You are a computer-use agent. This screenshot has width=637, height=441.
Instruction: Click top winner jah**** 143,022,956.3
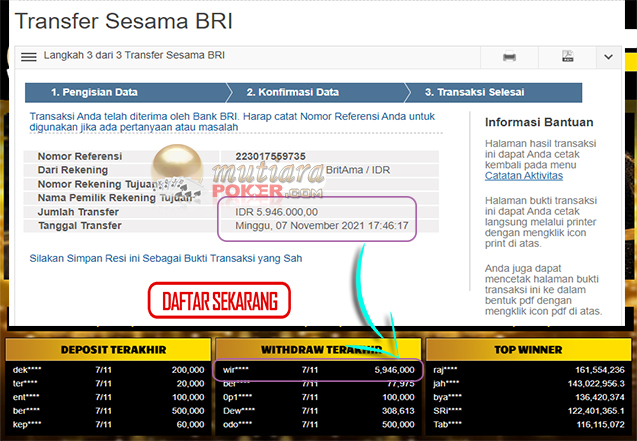529,384
